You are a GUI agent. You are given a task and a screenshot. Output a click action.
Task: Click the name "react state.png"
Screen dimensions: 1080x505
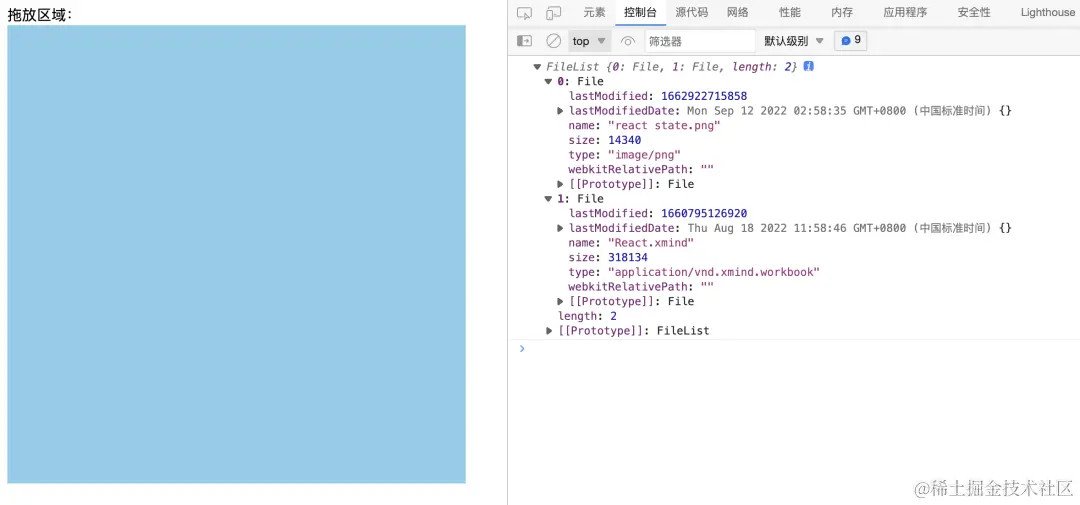[x=664, y=125]
